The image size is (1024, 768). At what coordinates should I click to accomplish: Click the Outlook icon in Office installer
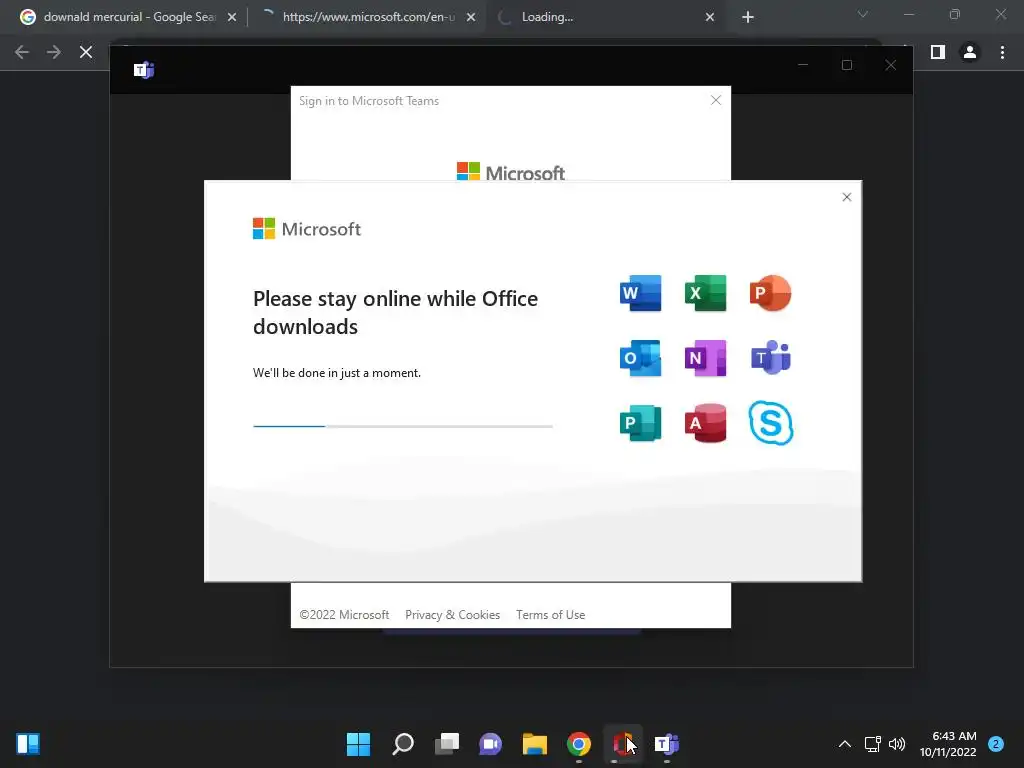(x=640, y=358)
